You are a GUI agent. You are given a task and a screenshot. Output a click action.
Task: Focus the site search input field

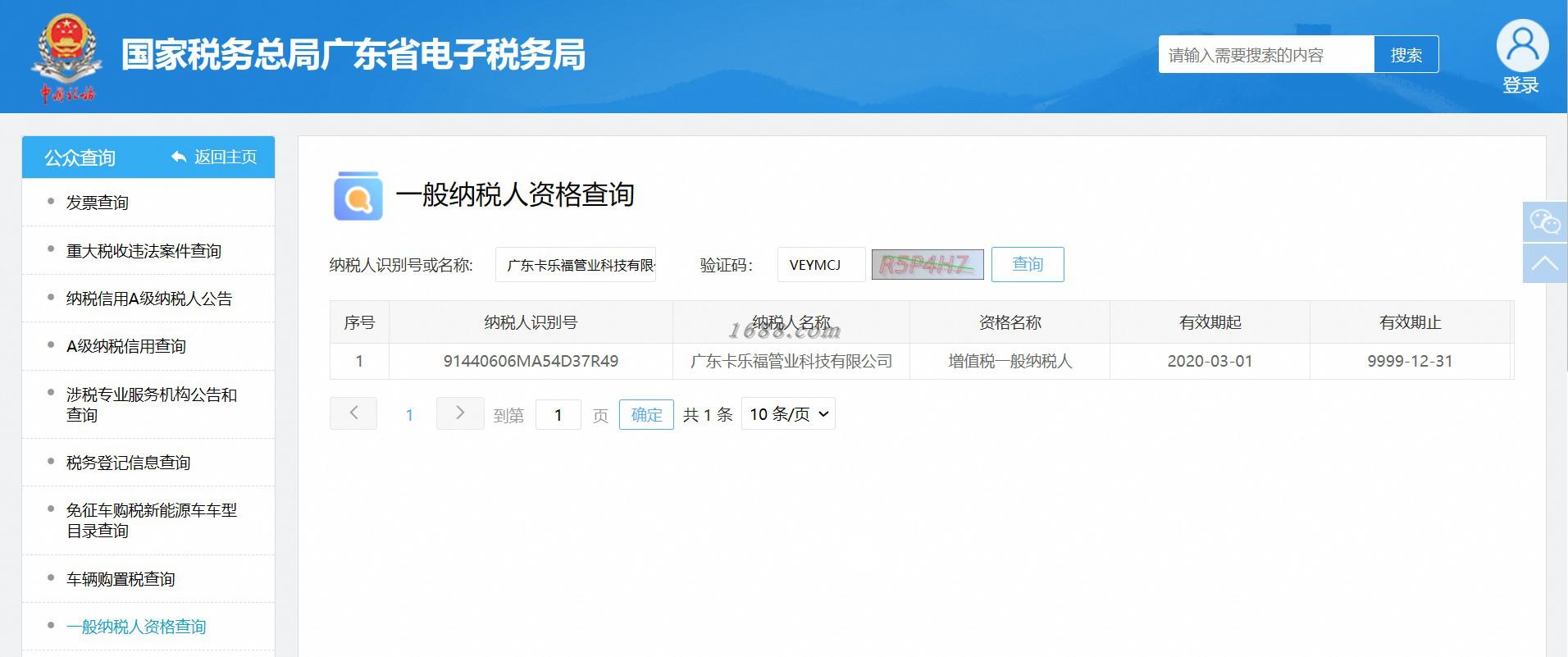click(x=1266, y=54)
